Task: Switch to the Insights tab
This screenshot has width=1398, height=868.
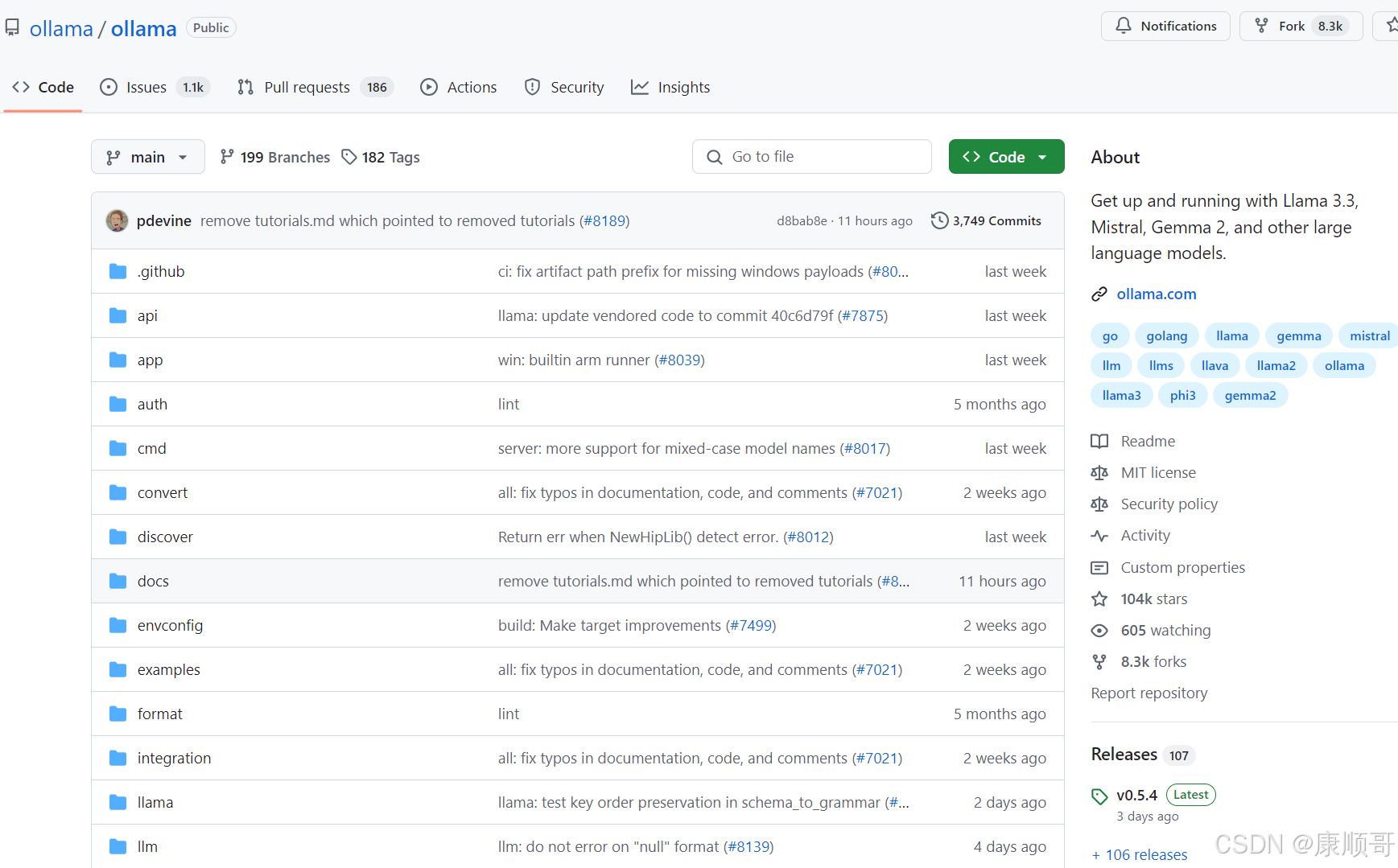Action: pos(670,87)
